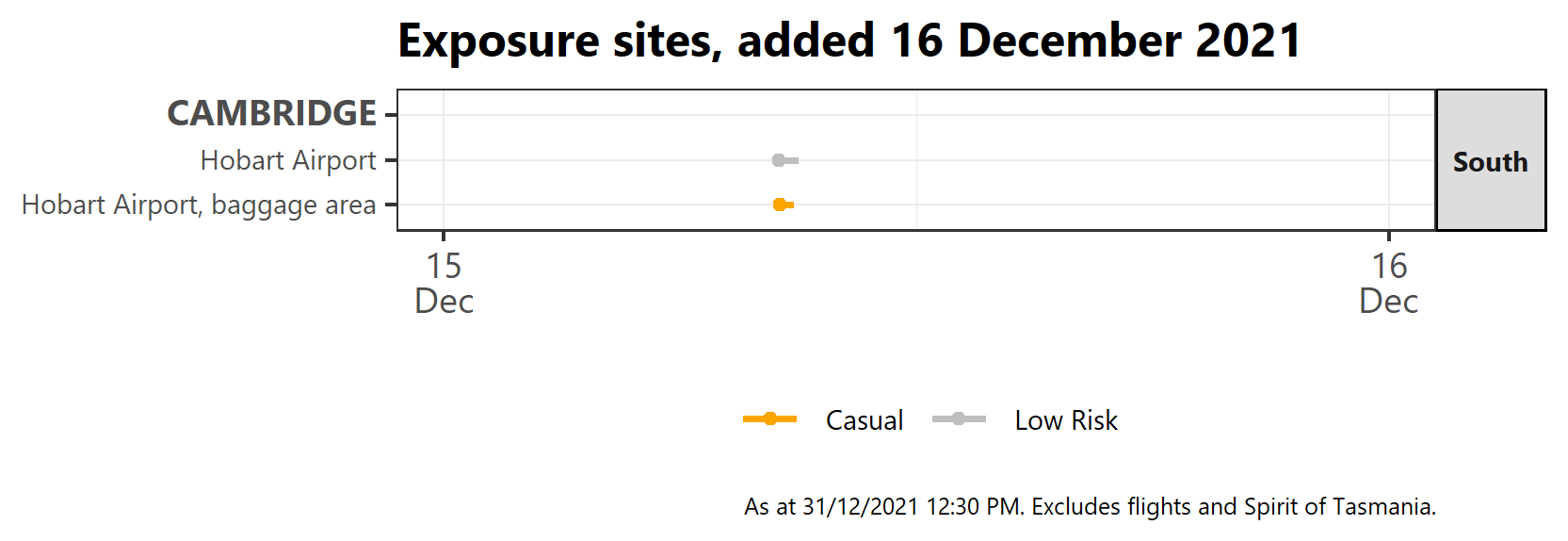Click the gray Low Risk exposure marker
Image resolution: width=1568 pixels, height=541 pixels.
pos(780,160)
